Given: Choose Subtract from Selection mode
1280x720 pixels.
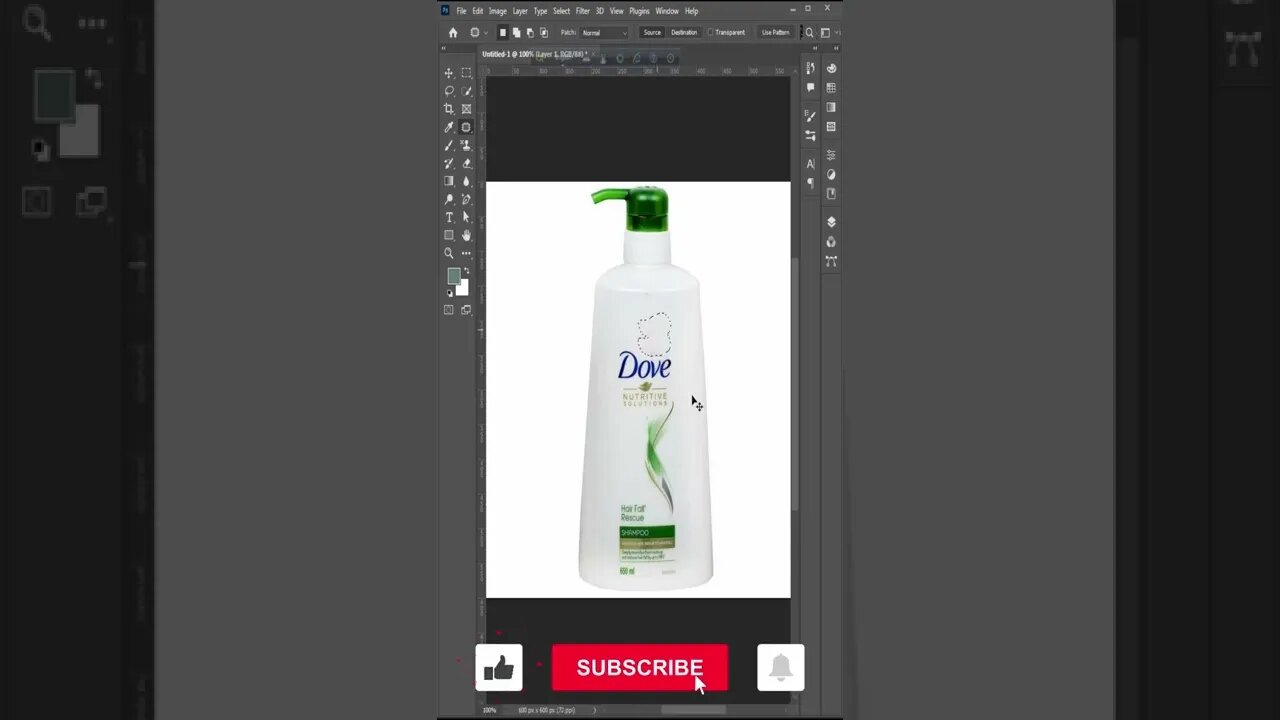Looking at the screenshot, I should (x=530, y=32).
